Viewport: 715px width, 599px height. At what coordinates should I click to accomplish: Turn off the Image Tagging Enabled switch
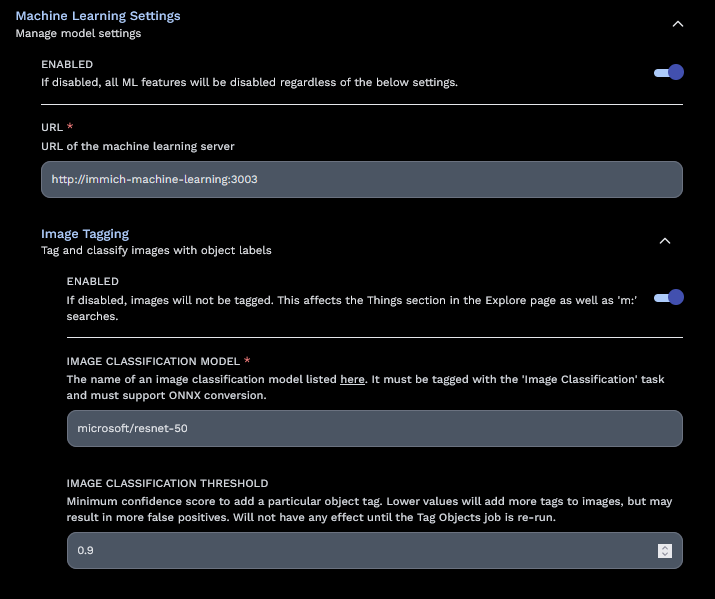668,297
